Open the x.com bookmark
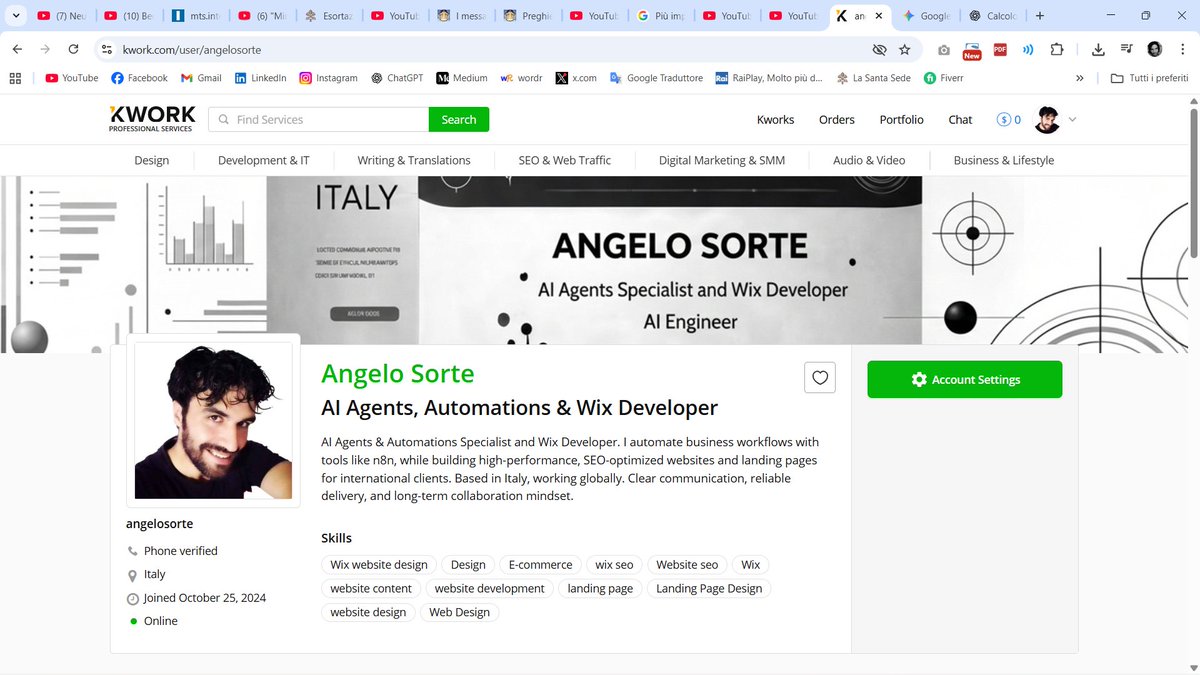 tap(576, 78)
